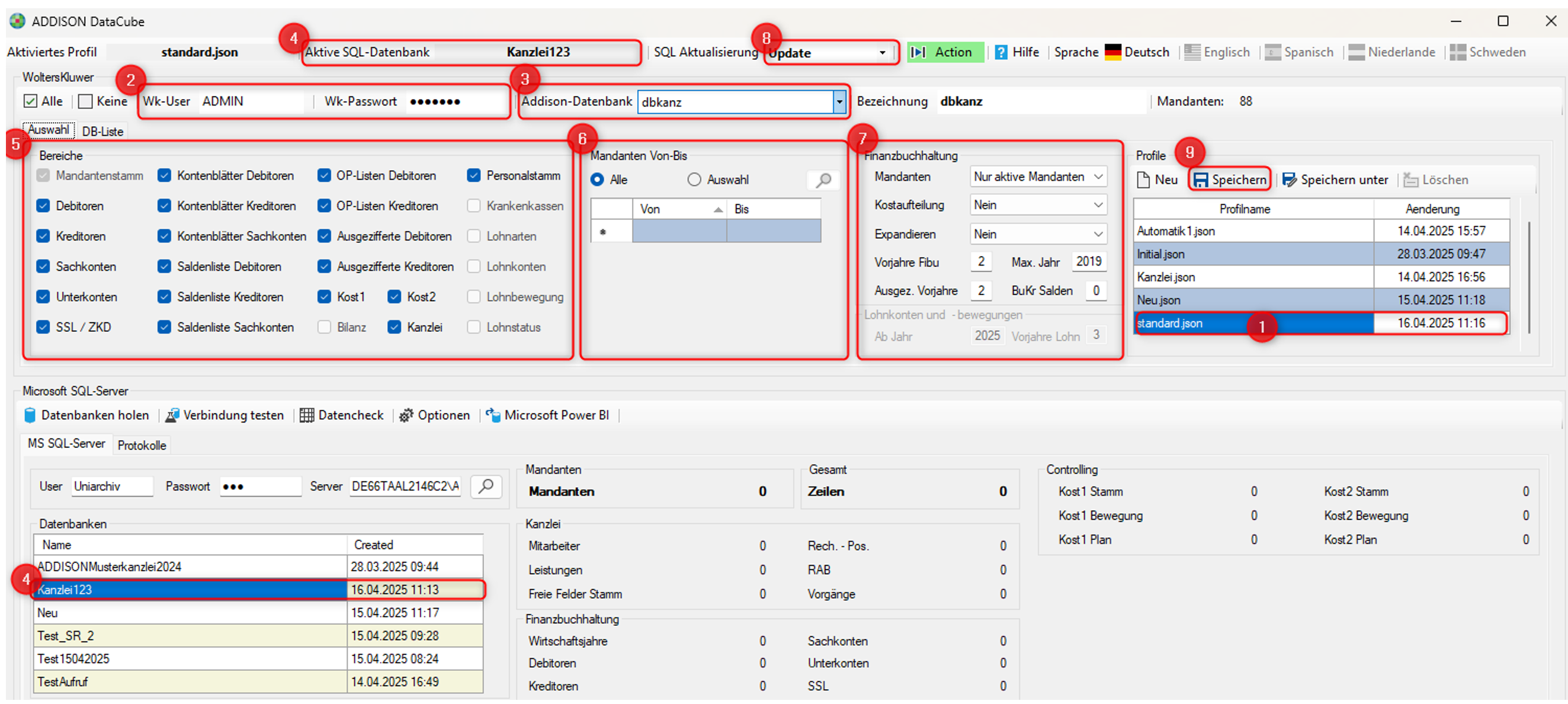The height and width of the screenshot is (704, 1568).
Task: Click Hilfe label
Action: coord(1025,52)
